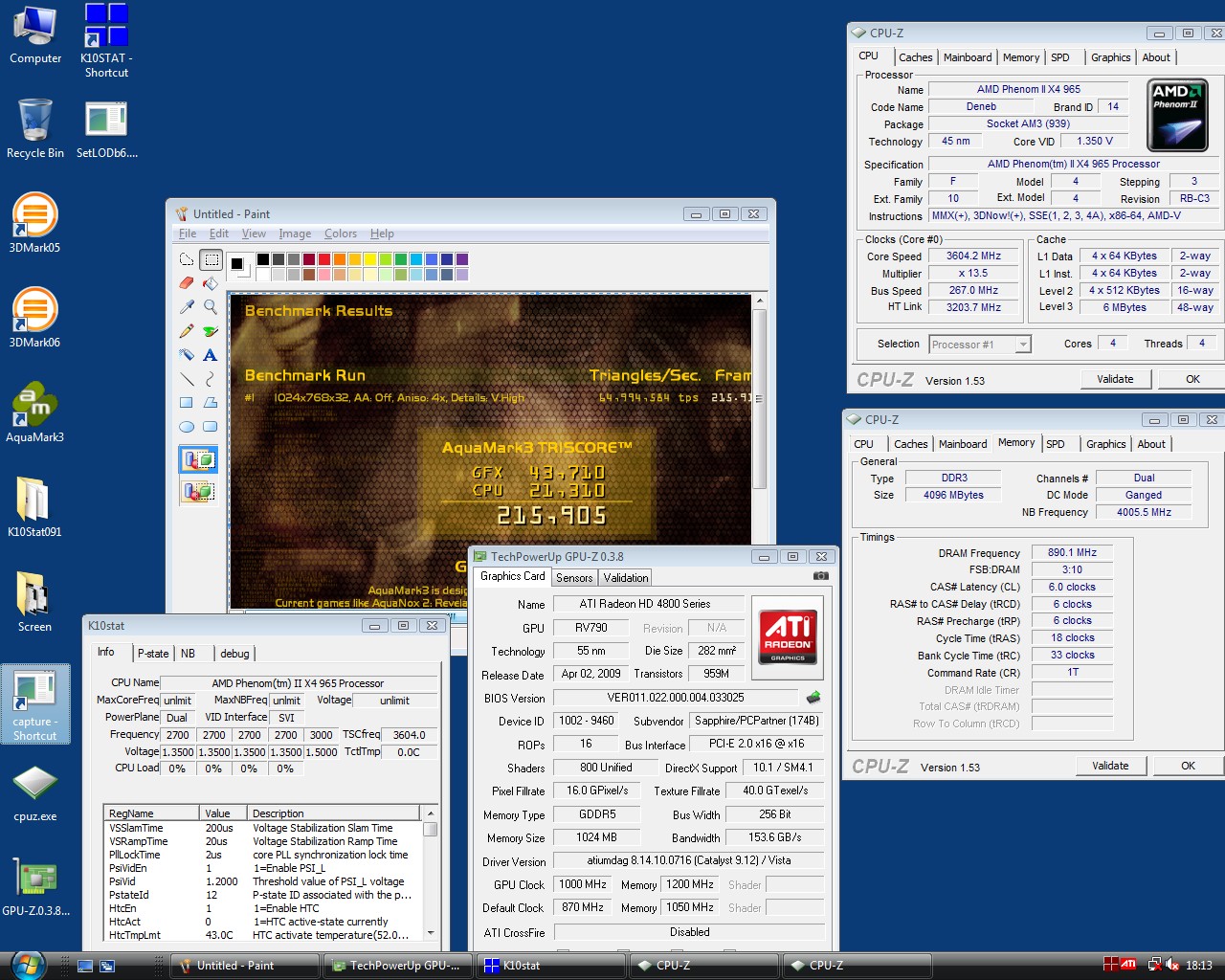This screenshot has width=1225, height=980.
Task: Click the AMD Phenom II logo in CPU-Z
Action: click(x=1178, y=116)
